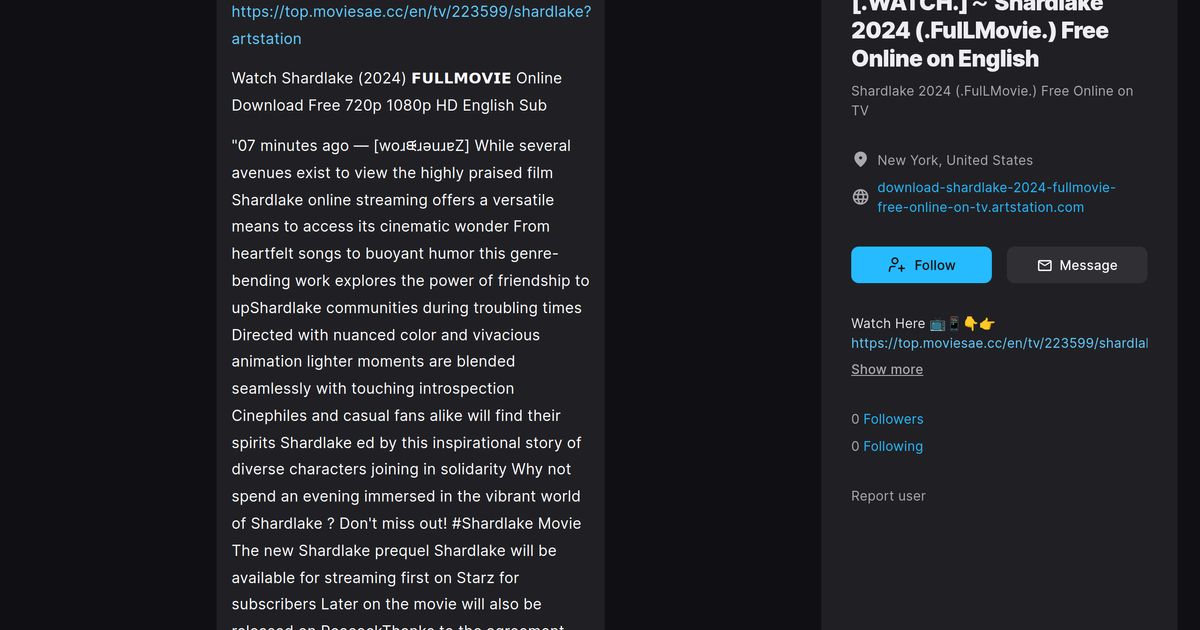Click the down-pointing hand emoji

[x=970, y=323]
